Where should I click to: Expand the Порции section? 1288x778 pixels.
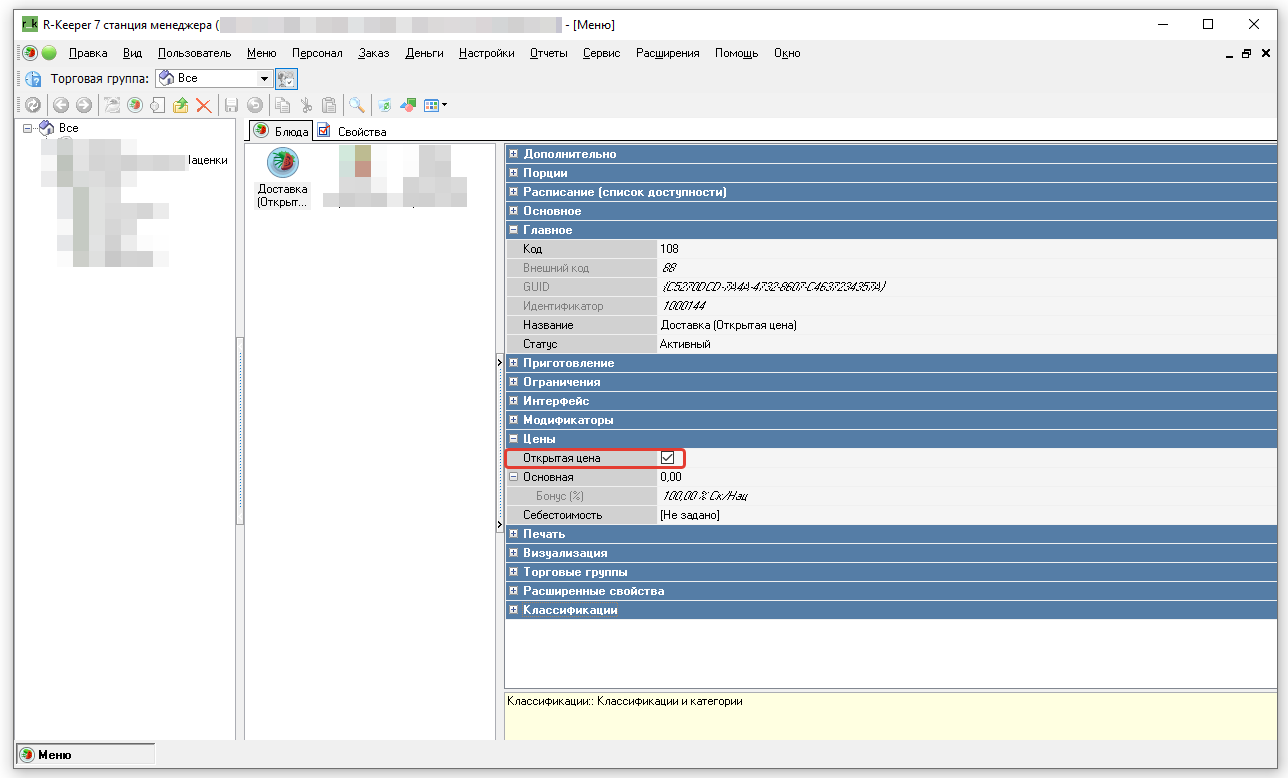click(514, 173)
